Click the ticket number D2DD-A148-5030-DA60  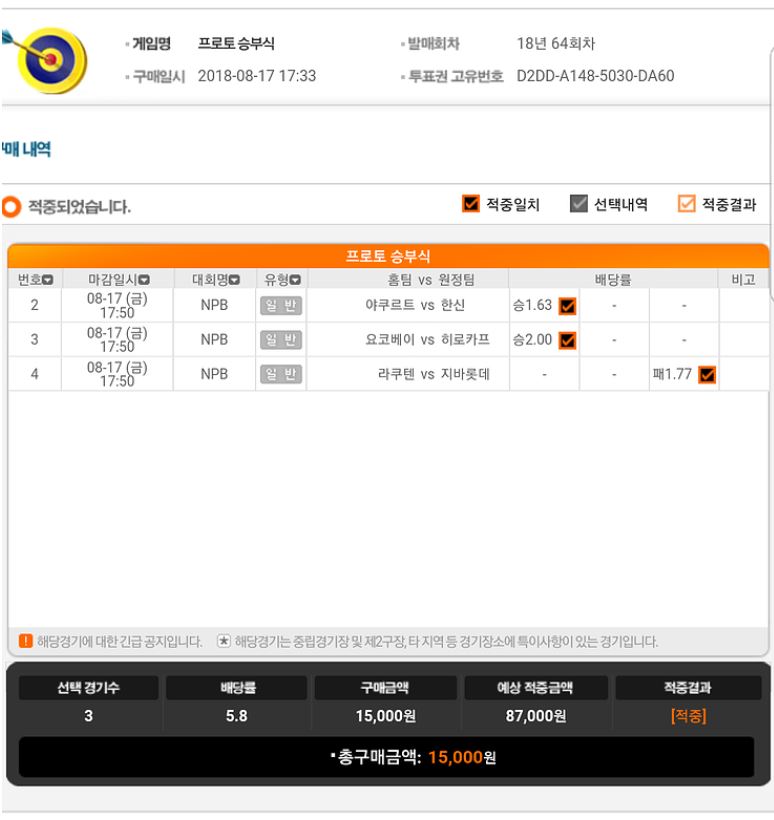[595, 76]
